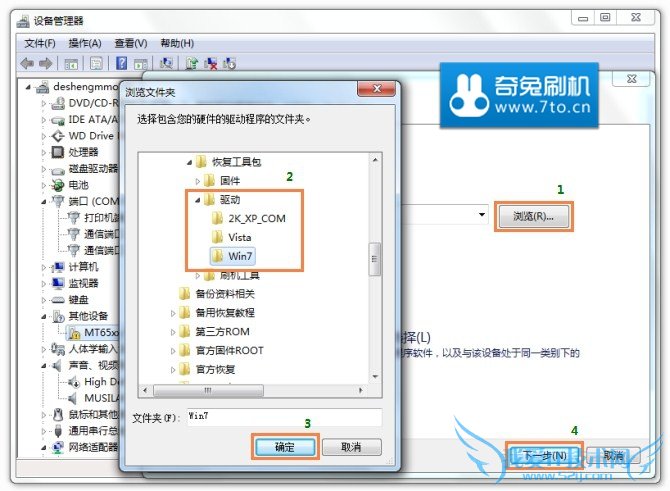Click the 浏览(R)... button
This screenshot has height=491, width=670.
coord(533,217)
